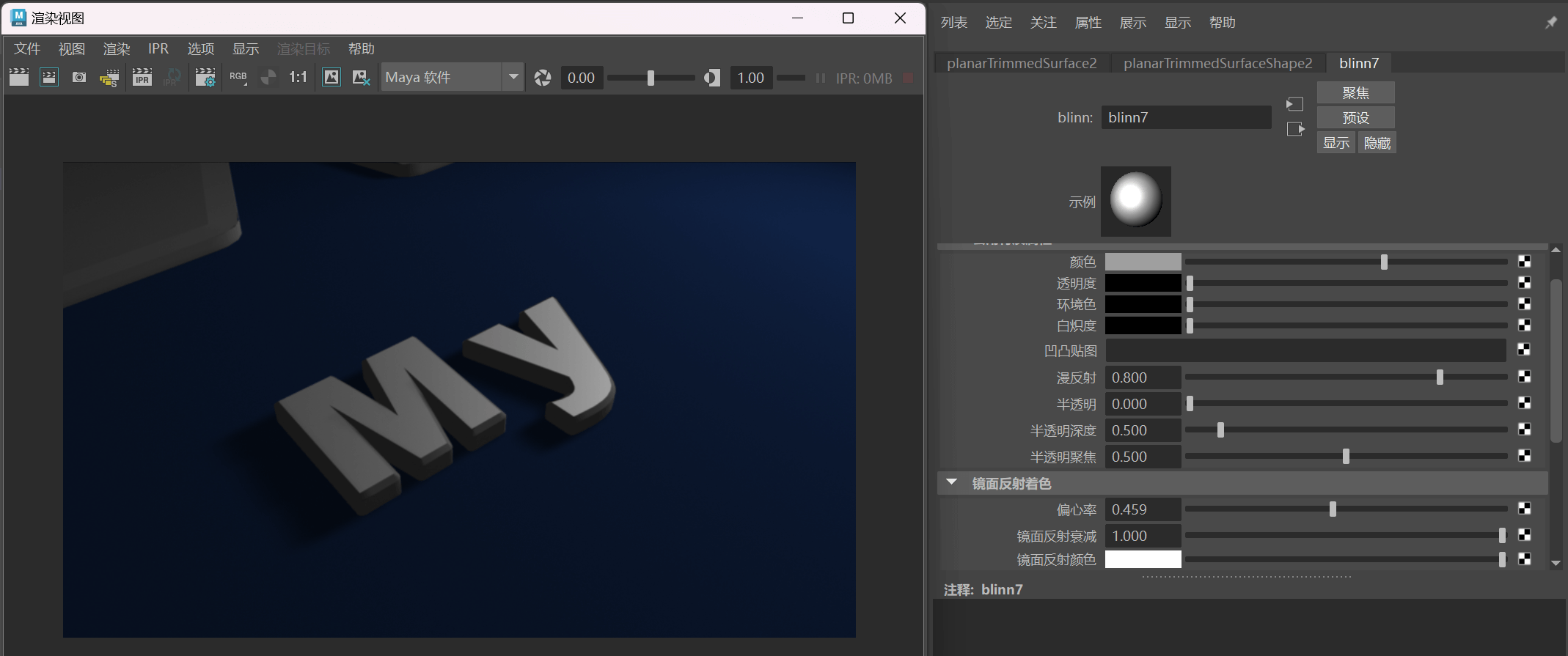The image size is (1568, 656).
Task: Click the 显示 button beside 隐藏
Action: pos(1336,143)
